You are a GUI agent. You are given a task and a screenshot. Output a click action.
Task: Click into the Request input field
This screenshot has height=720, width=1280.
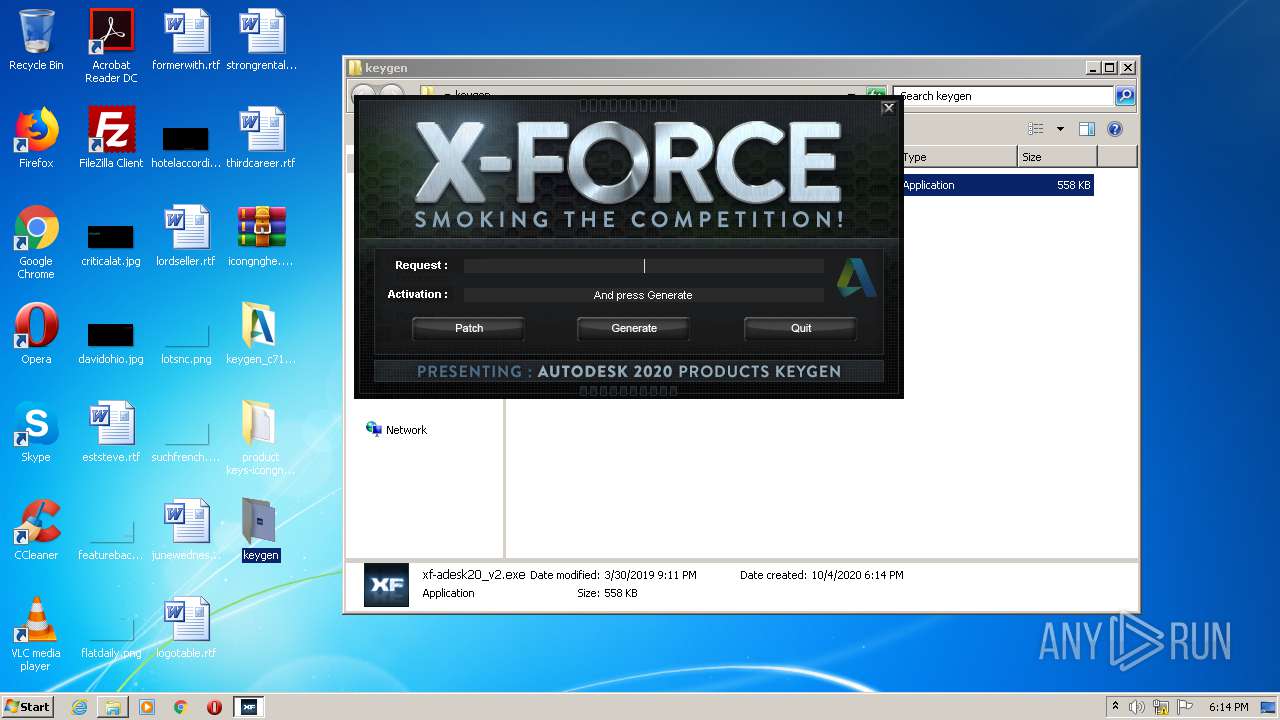[643, 266]
